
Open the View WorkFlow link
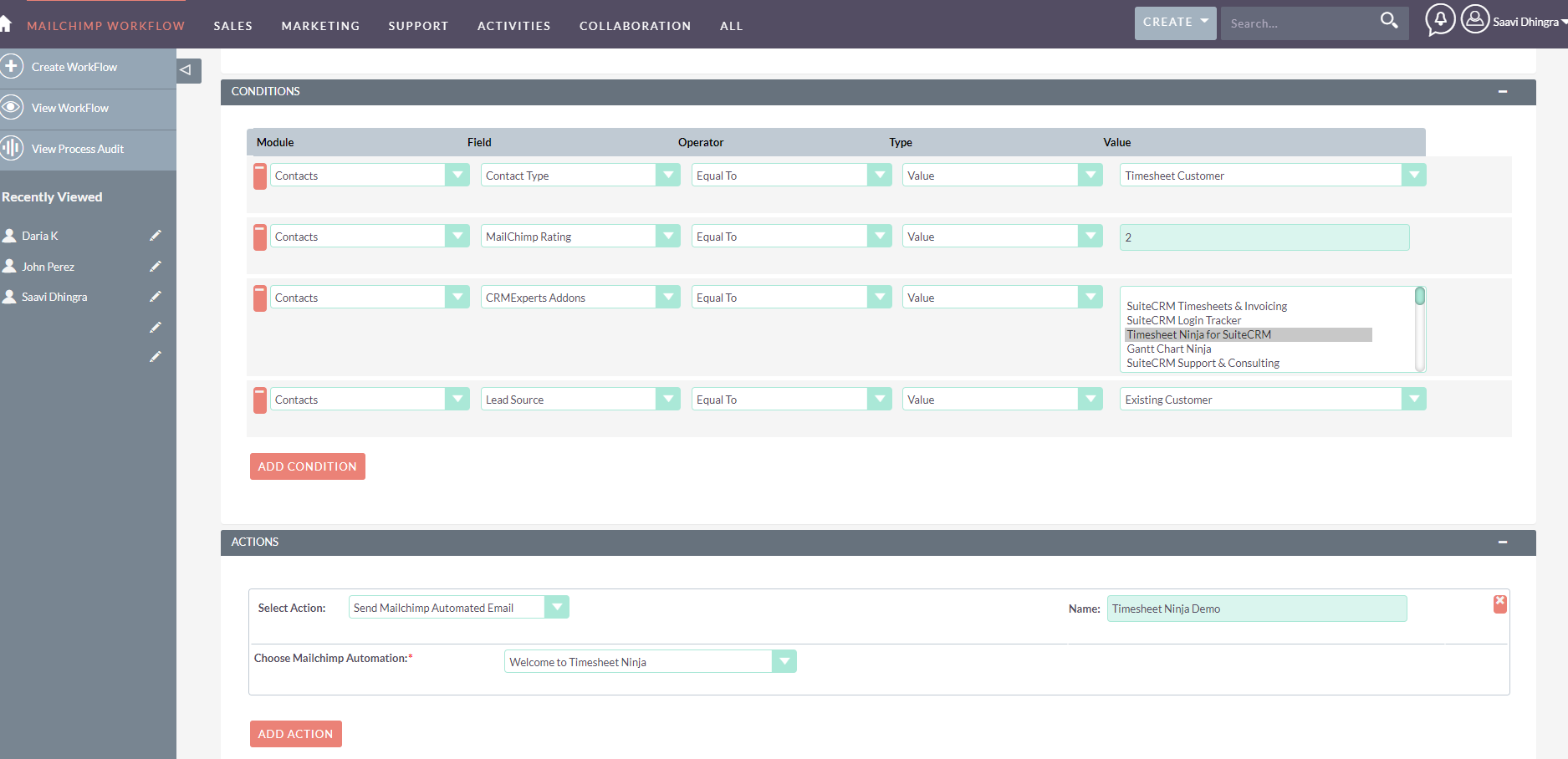tap(70, 108)
